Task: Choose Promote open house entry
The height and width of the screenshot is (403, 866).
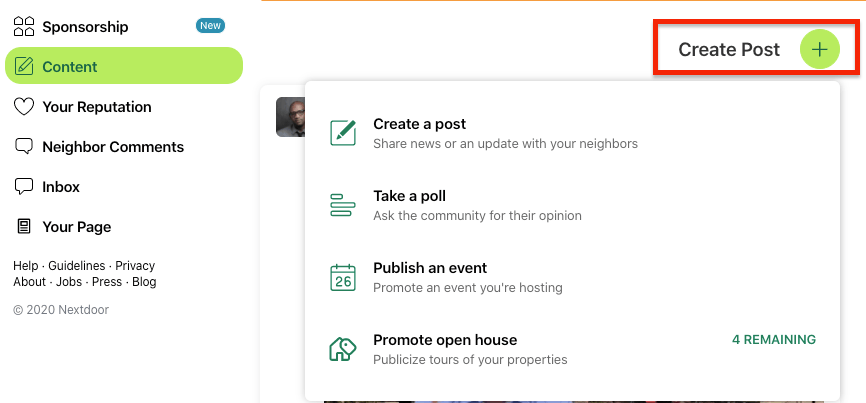Action: [572, 349]
